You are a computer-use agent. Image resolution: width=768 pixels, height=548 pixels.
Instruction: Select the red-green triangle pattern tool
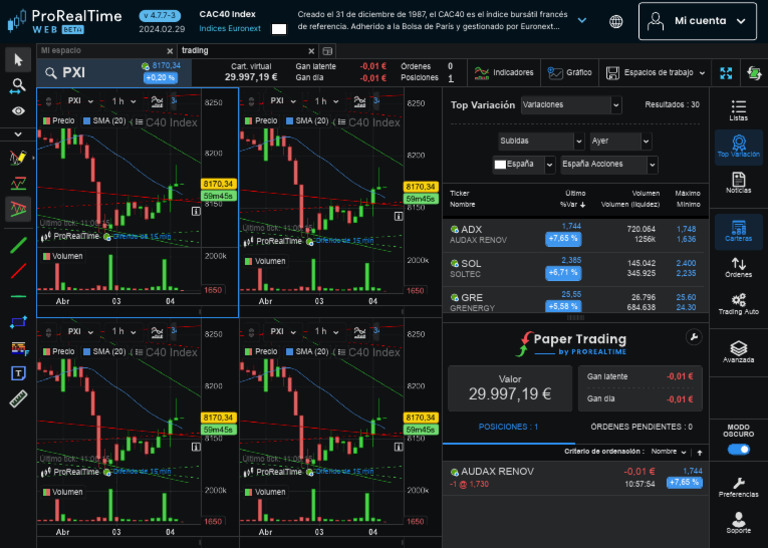pos(18,209)
